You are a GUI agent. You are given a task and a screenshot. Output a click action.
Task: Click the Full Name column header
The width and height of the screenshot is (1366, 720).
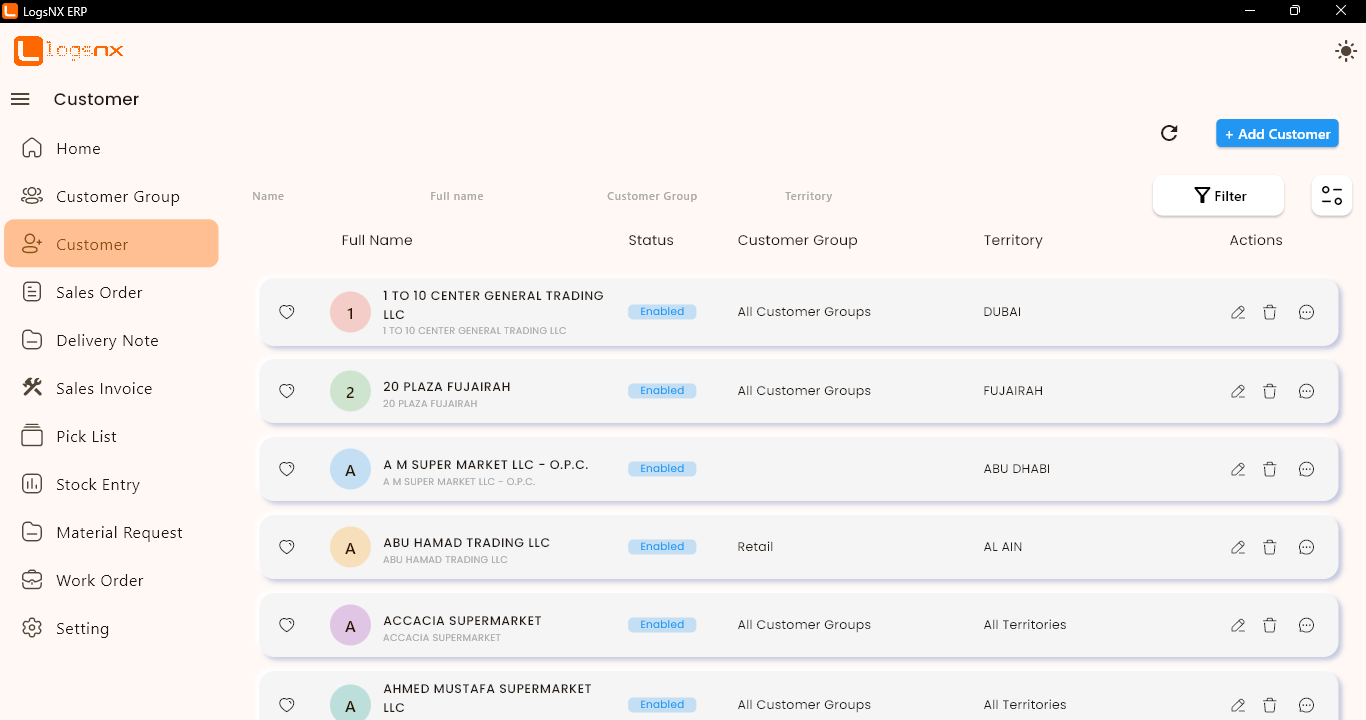(x=377, y=240)
